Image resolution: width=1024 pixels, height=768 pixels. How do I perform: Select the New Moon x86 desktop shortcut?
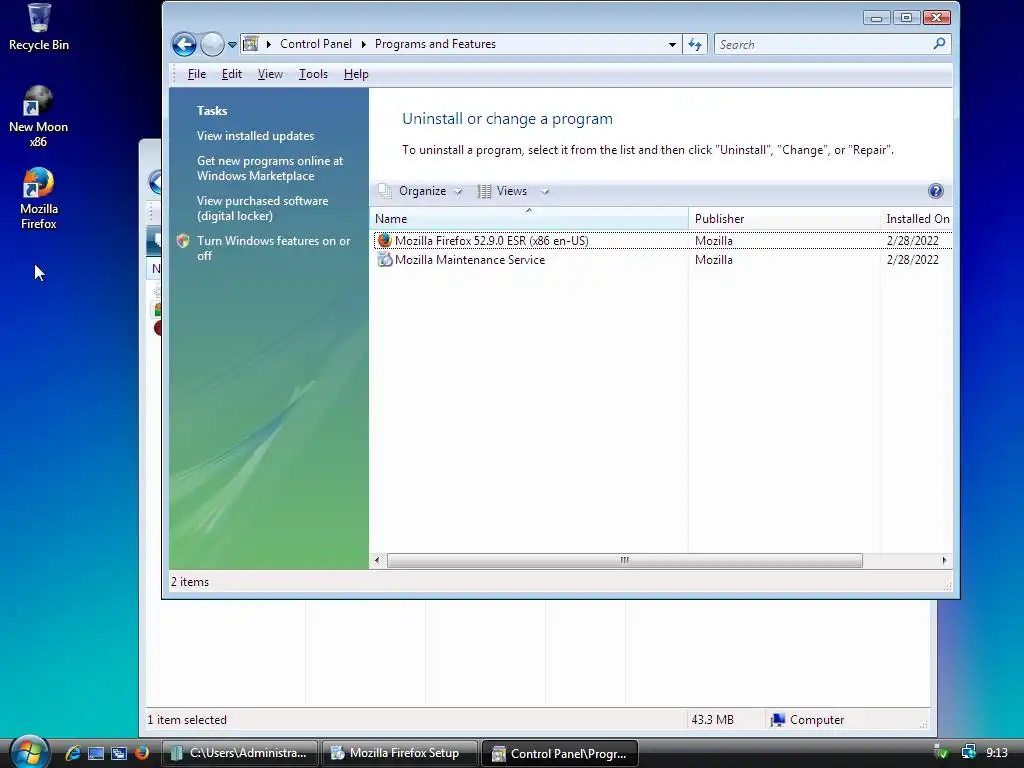click(x=38, y=116)
